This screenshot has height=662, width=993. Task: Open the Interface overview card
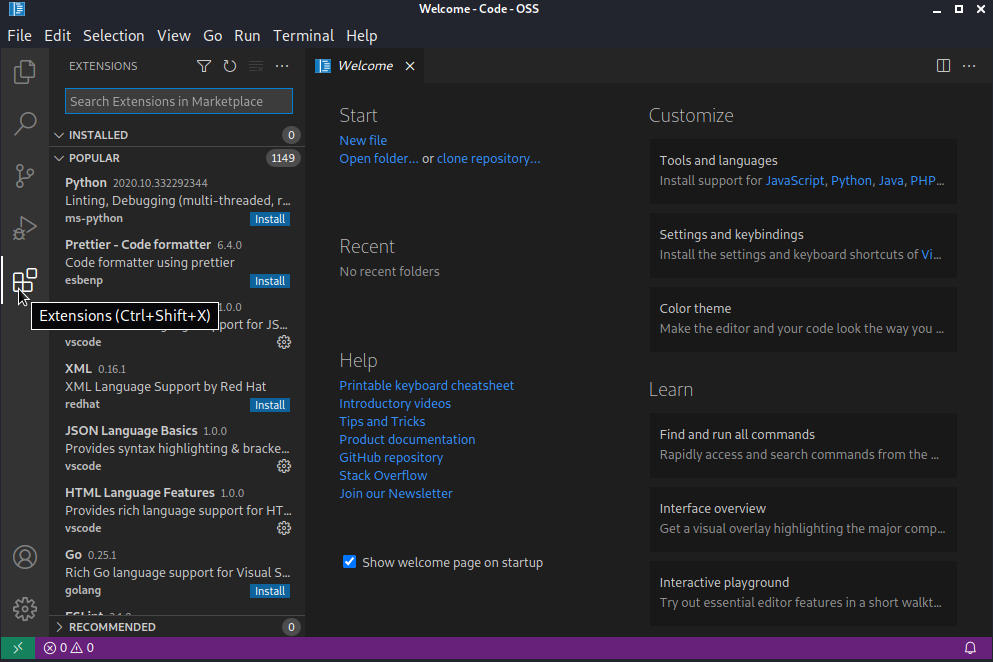803,519
